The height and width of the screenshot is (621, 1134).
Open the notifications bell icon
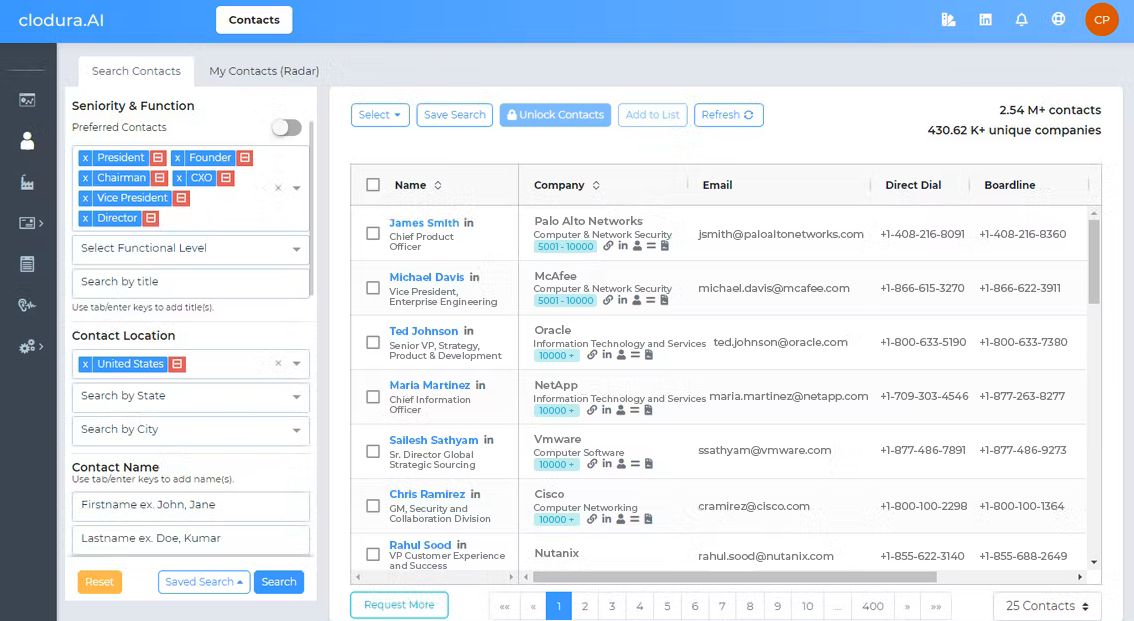click(x=1021, y=19)
